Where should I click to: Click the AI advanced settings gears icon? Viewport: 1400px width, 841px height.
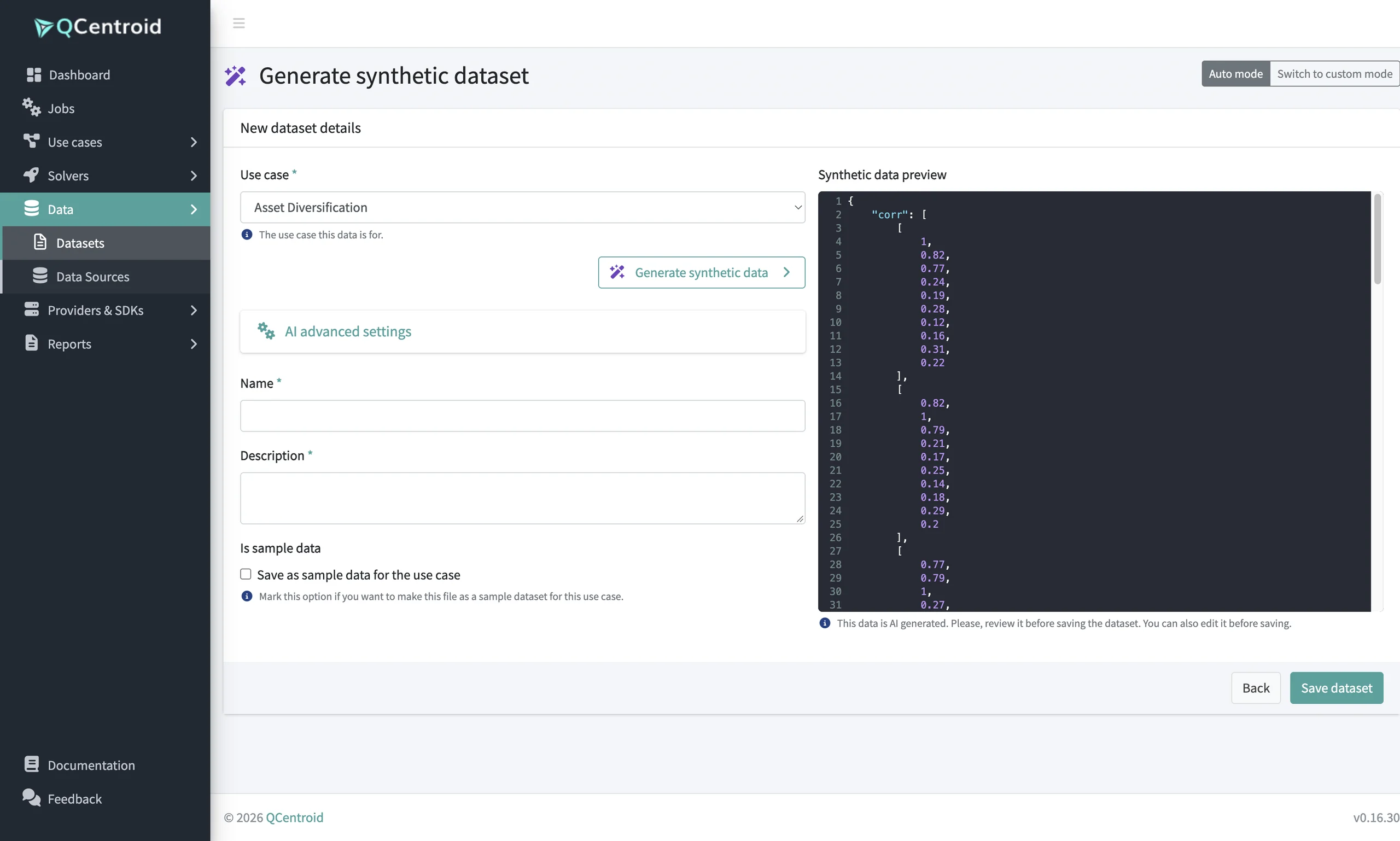point(266,331)
